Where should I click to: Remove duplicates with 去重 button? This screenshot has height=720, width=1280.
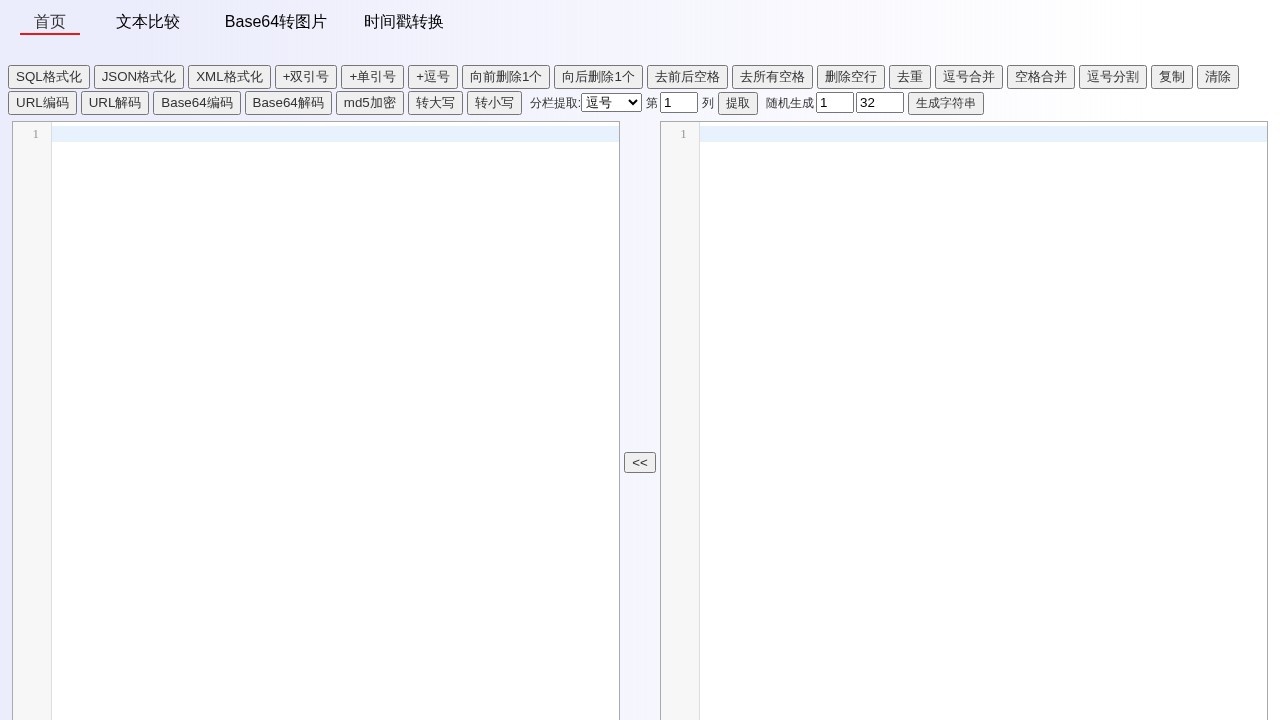click(x=910, y=77)
